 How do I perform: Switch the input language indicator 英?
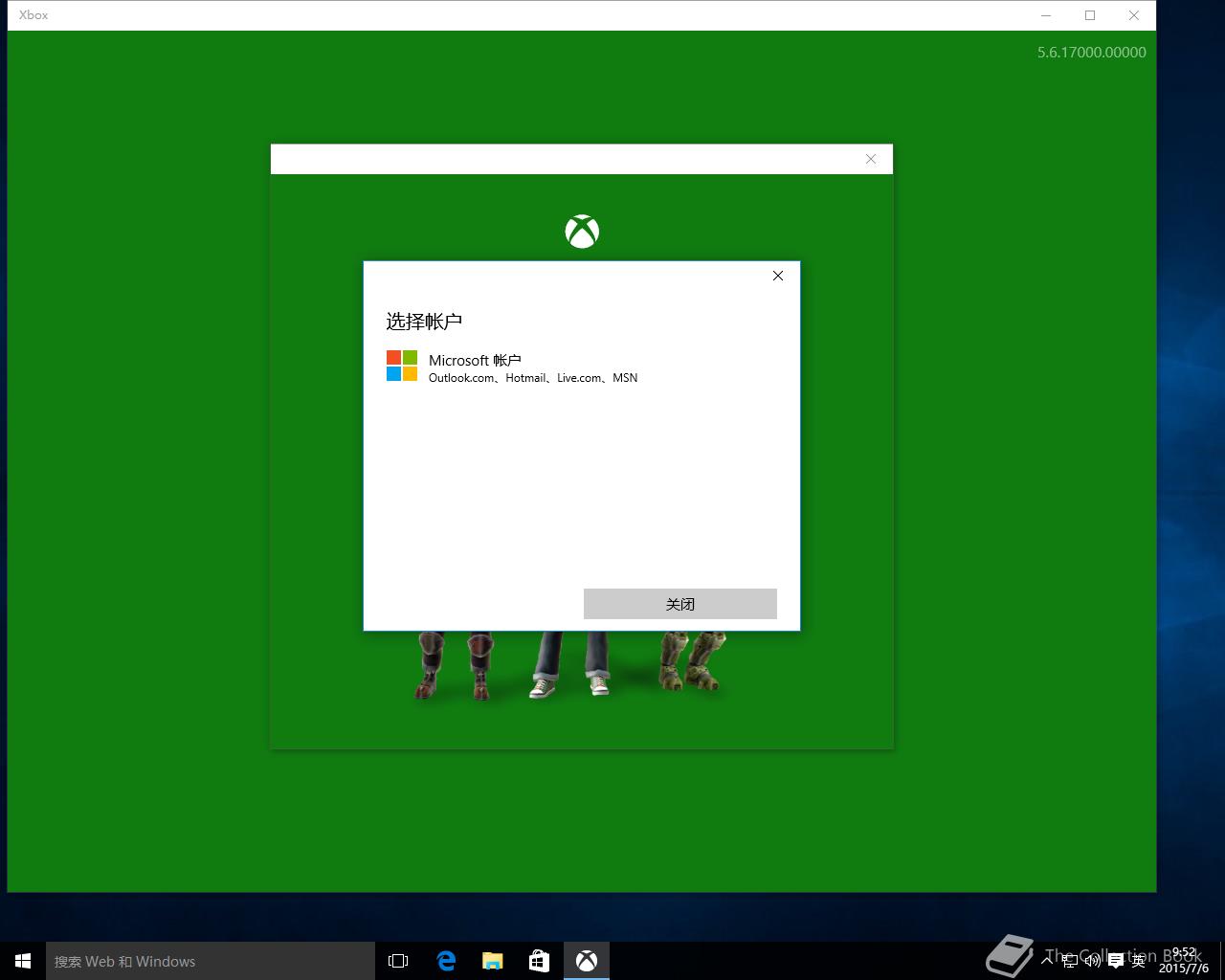(x=1138, y=961)
